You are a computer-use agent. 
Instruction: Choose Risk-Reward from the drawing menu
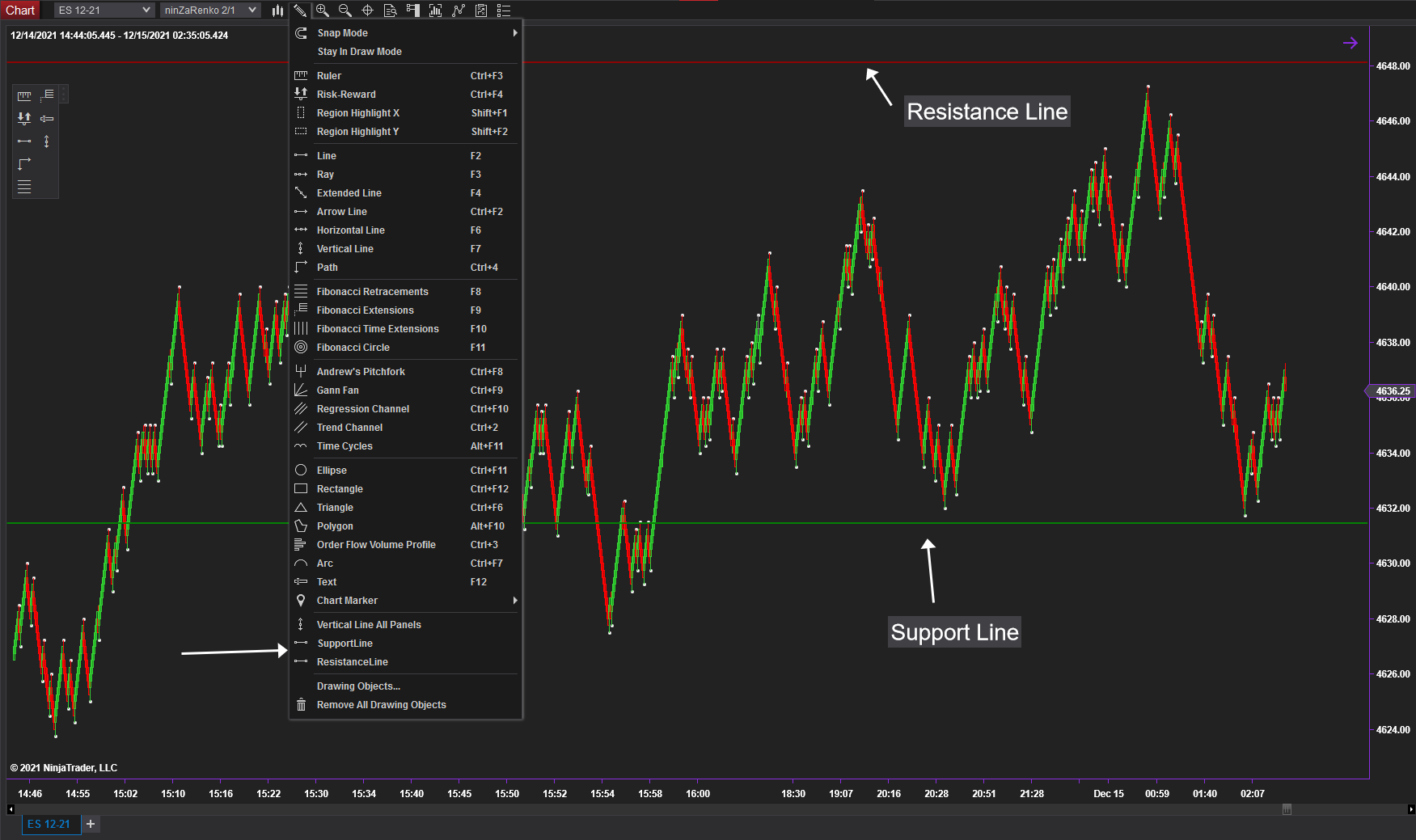click(406, 95)
